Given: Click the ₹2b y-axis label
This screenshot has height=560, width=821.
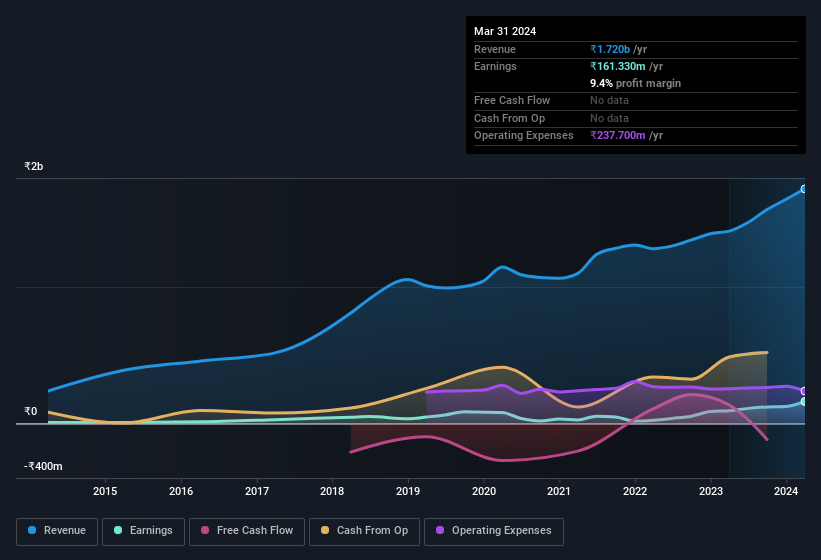Looking at the screenshot, I should (34, 166).
